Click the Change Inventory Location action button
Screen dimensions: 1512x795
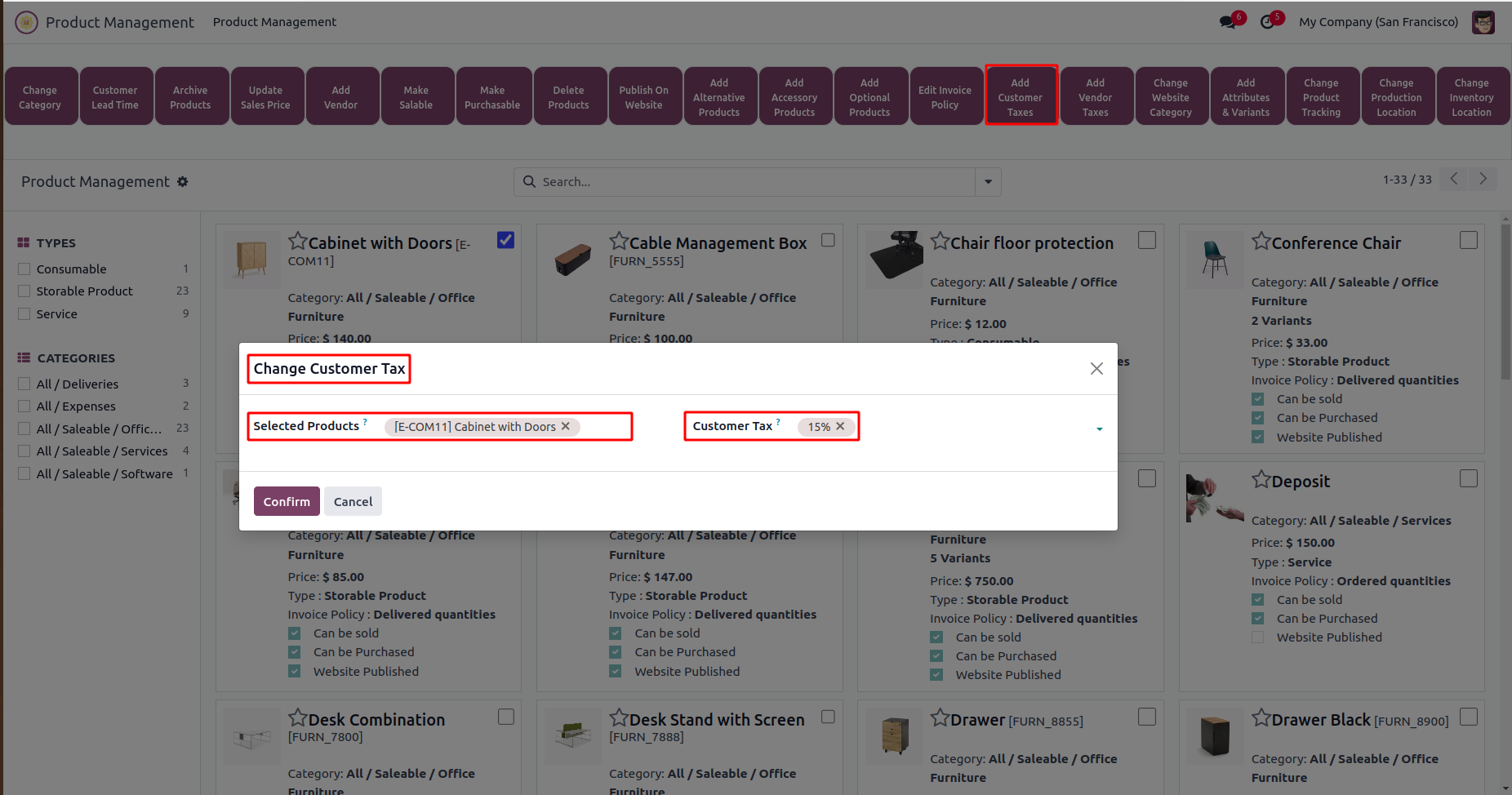[x=1472, y=97]
